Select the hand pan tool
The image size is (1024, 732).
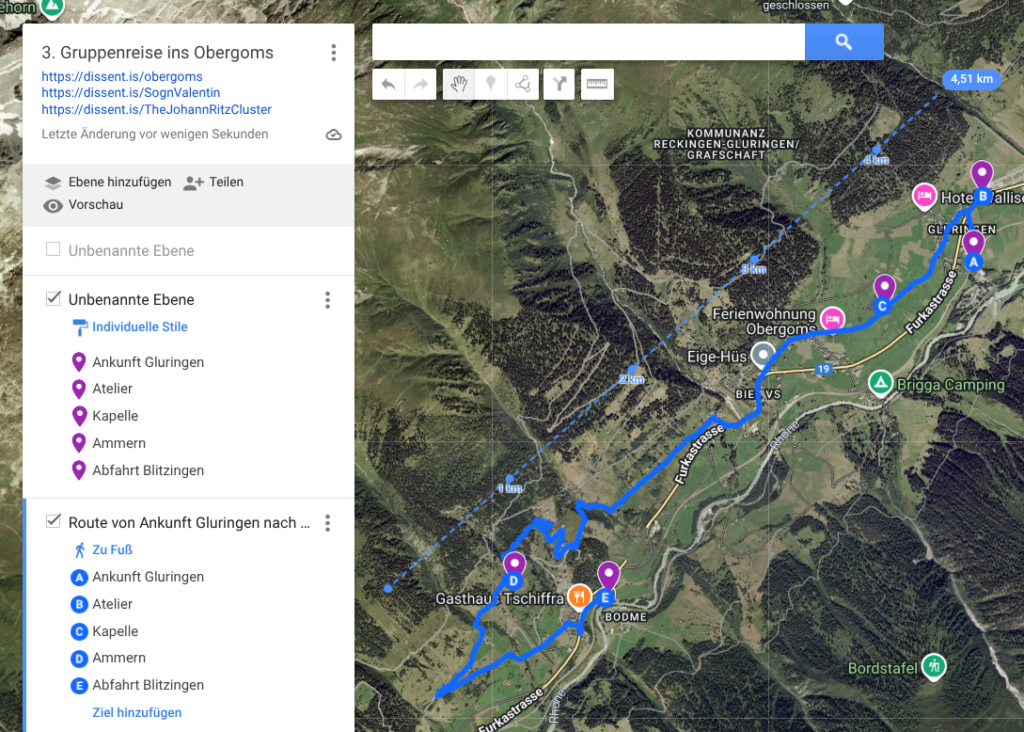[x=458, y=85]
